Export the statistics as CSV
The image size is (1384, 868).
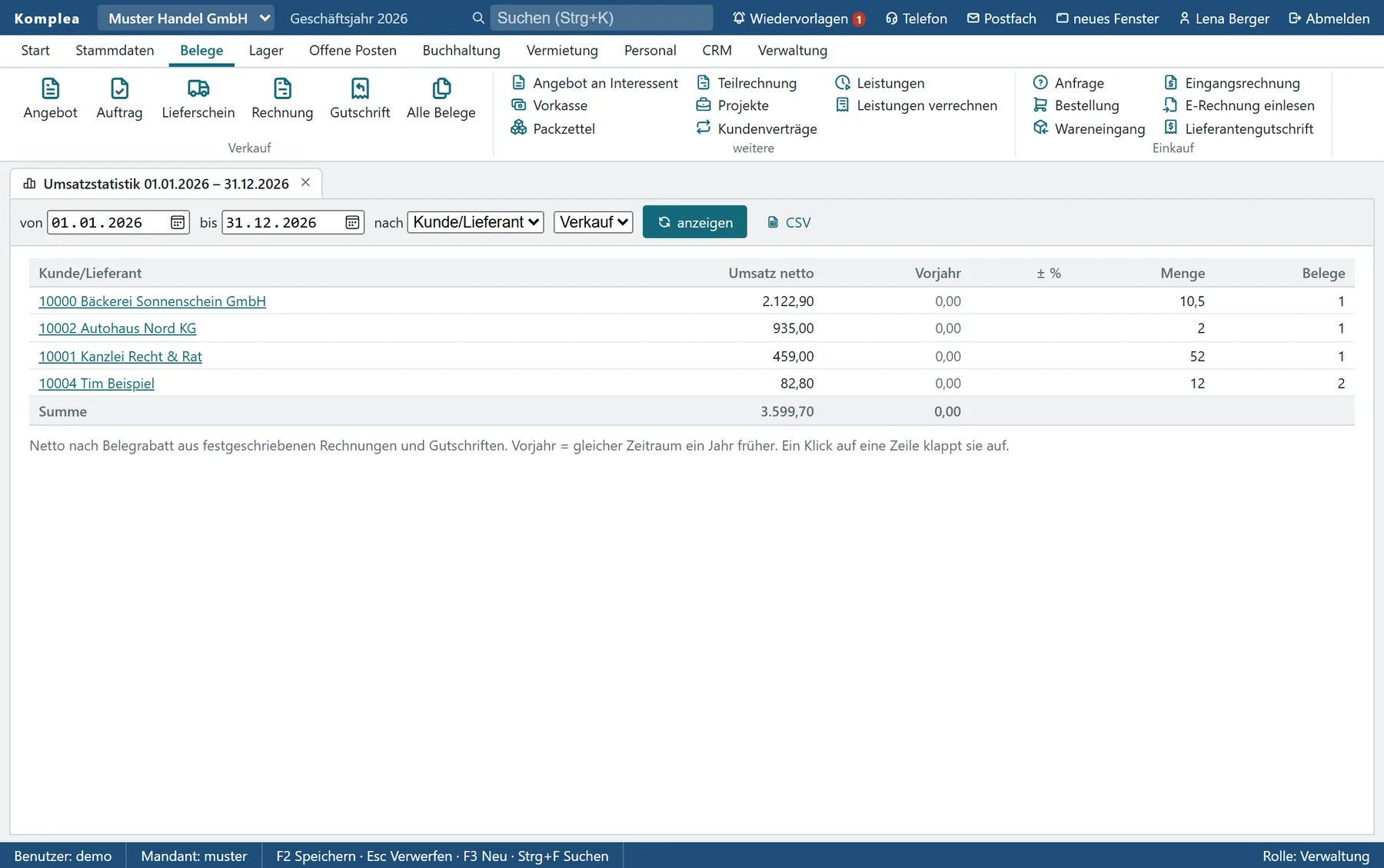789,222
